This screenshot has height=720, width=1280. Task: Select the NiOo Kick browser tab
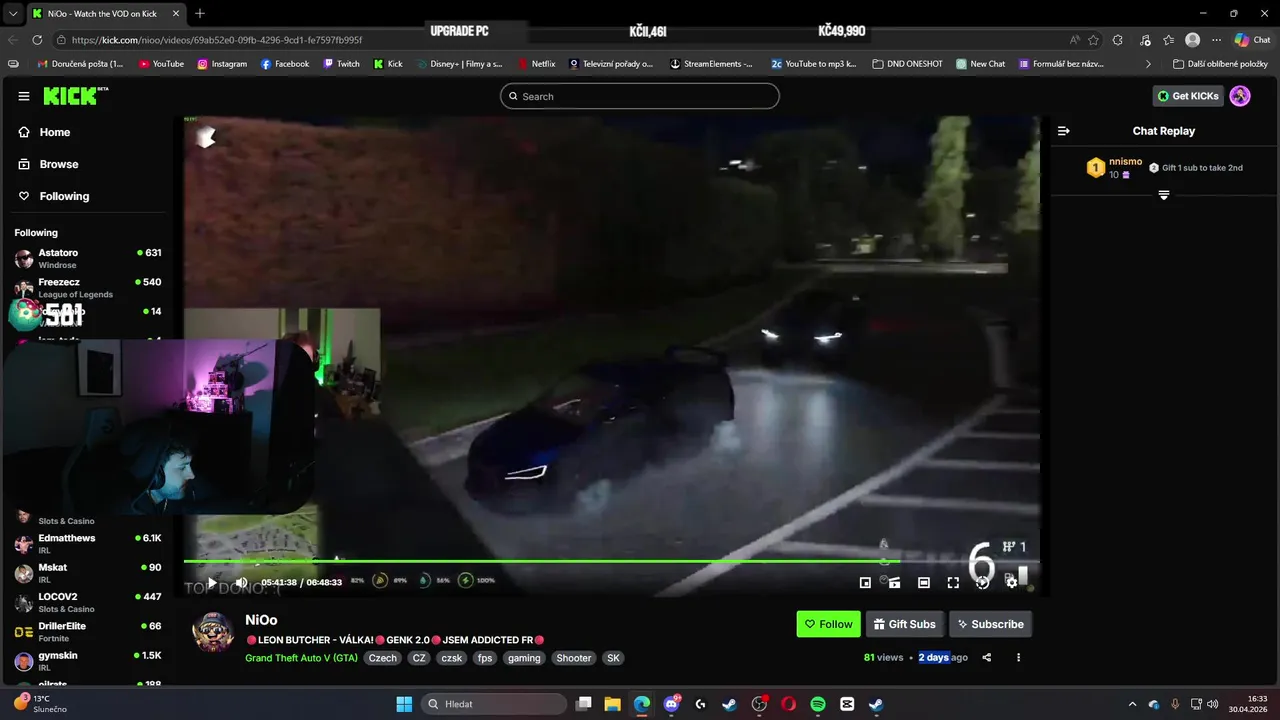[x=105, y=14]
